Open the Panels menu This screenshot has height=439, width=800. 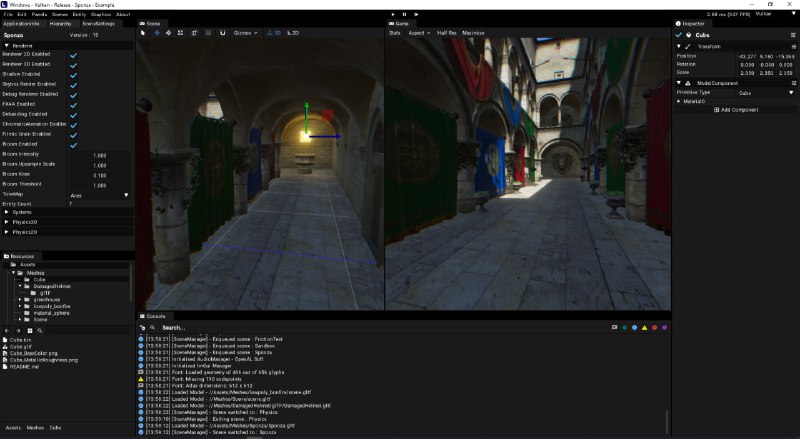click(x=39, y=14)
